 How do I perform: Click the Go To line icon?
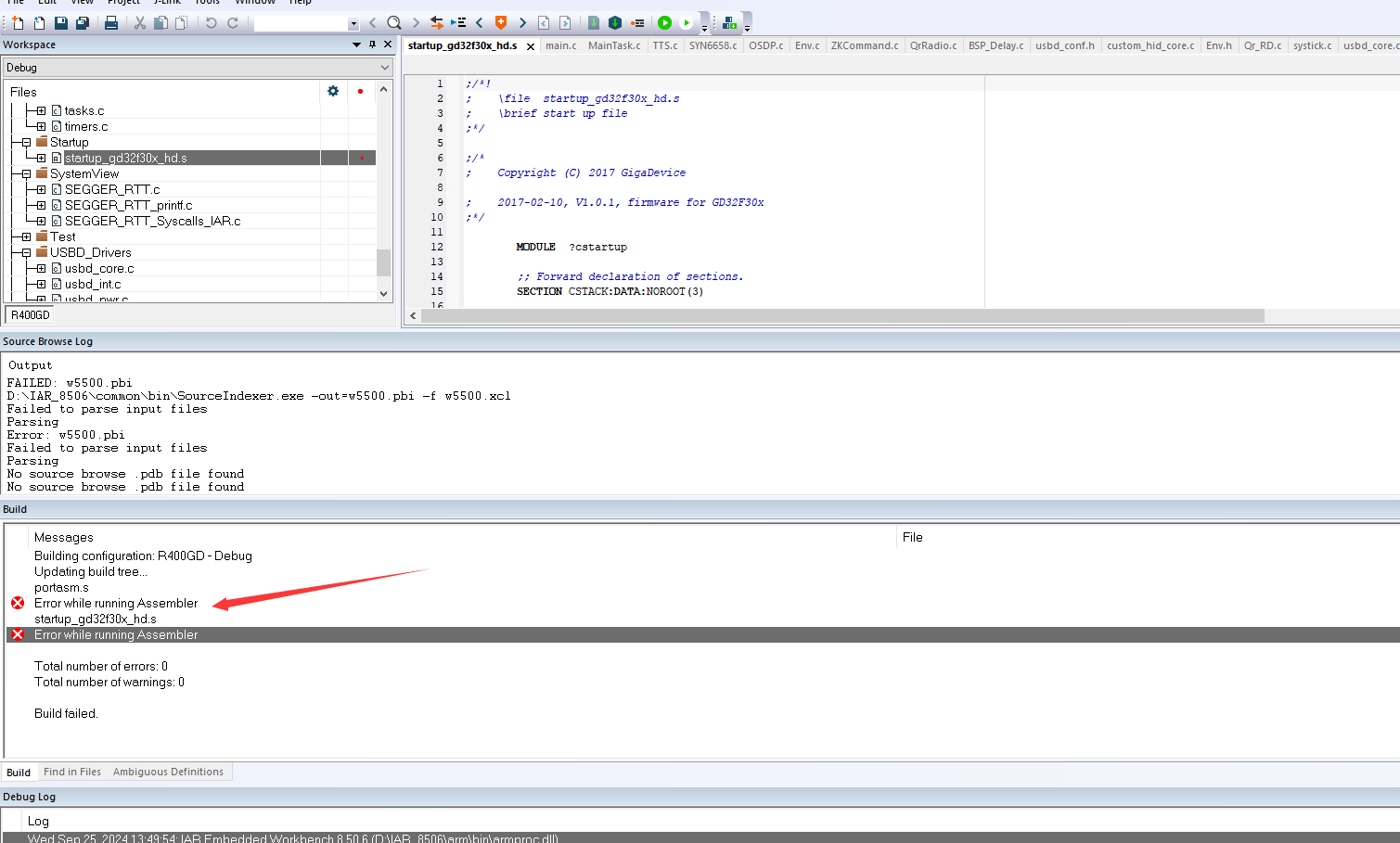click(x=458, y=23)
